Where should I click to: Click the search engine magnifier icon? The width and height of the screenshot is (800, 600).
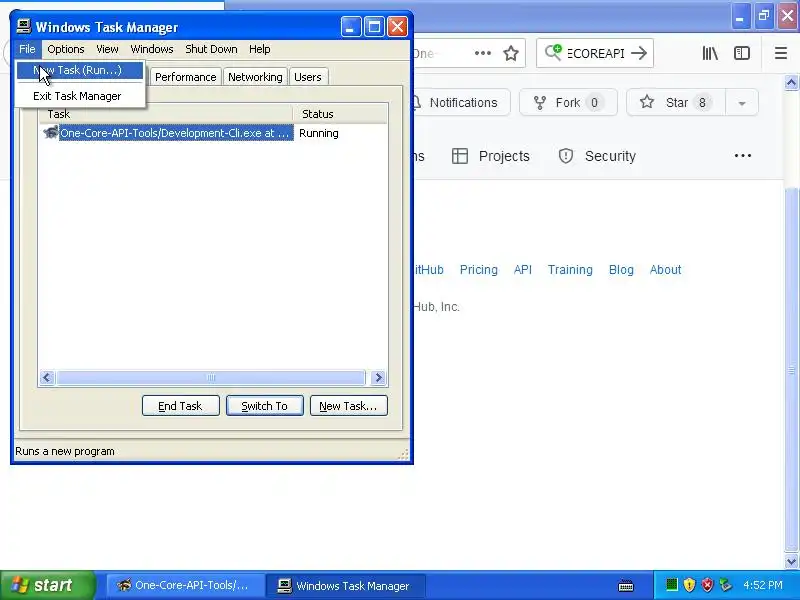tap(554, 53)
